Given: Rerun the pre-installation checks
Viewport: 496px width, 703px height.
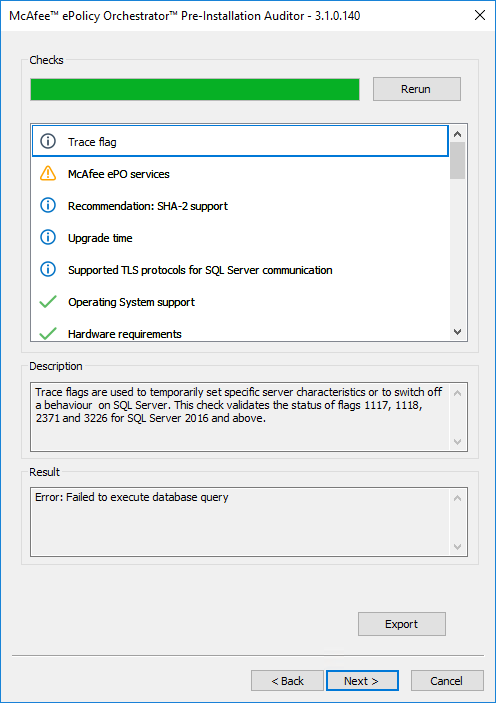Looking at the screenshot, I should pyautogui.click(x=417, y=89).
